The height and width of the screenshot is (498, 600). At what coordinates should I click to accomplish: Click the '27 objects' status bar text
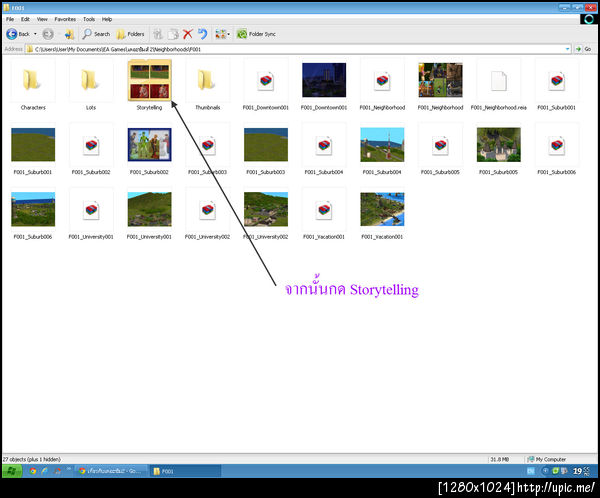pyautogui.click(x=32, y=459)
